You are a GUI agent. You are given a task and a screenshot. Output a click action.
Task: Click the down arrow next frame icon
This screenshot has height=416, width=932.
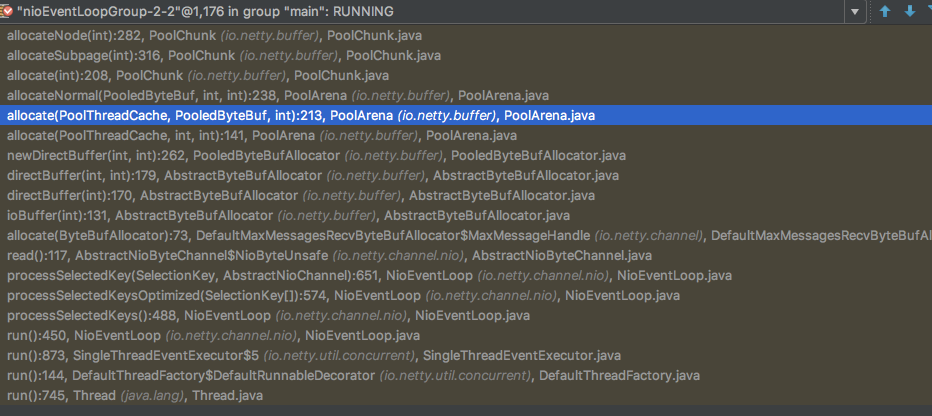909,12
